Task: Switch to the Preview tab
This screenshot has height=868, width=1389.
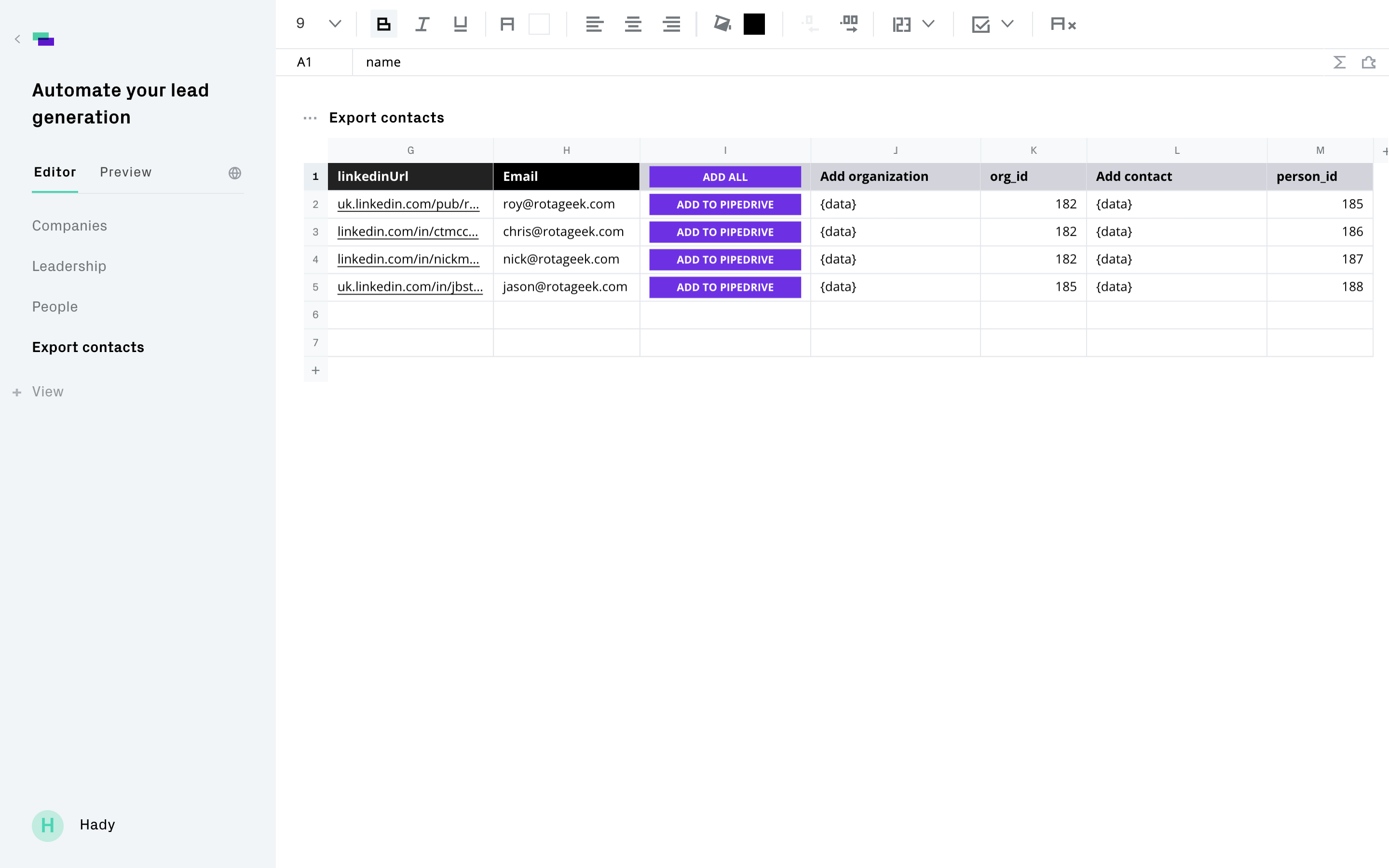Action: (x=126, y=172)
